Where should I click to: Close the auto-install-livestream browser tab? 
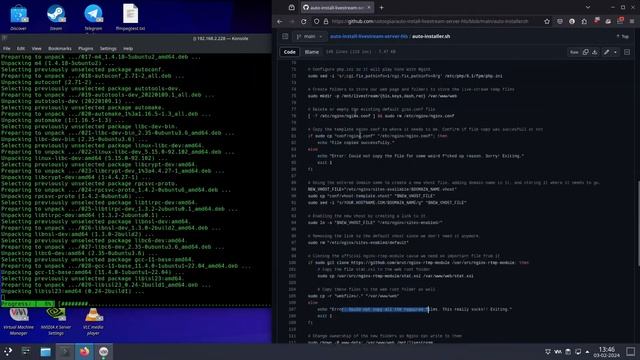369,8
